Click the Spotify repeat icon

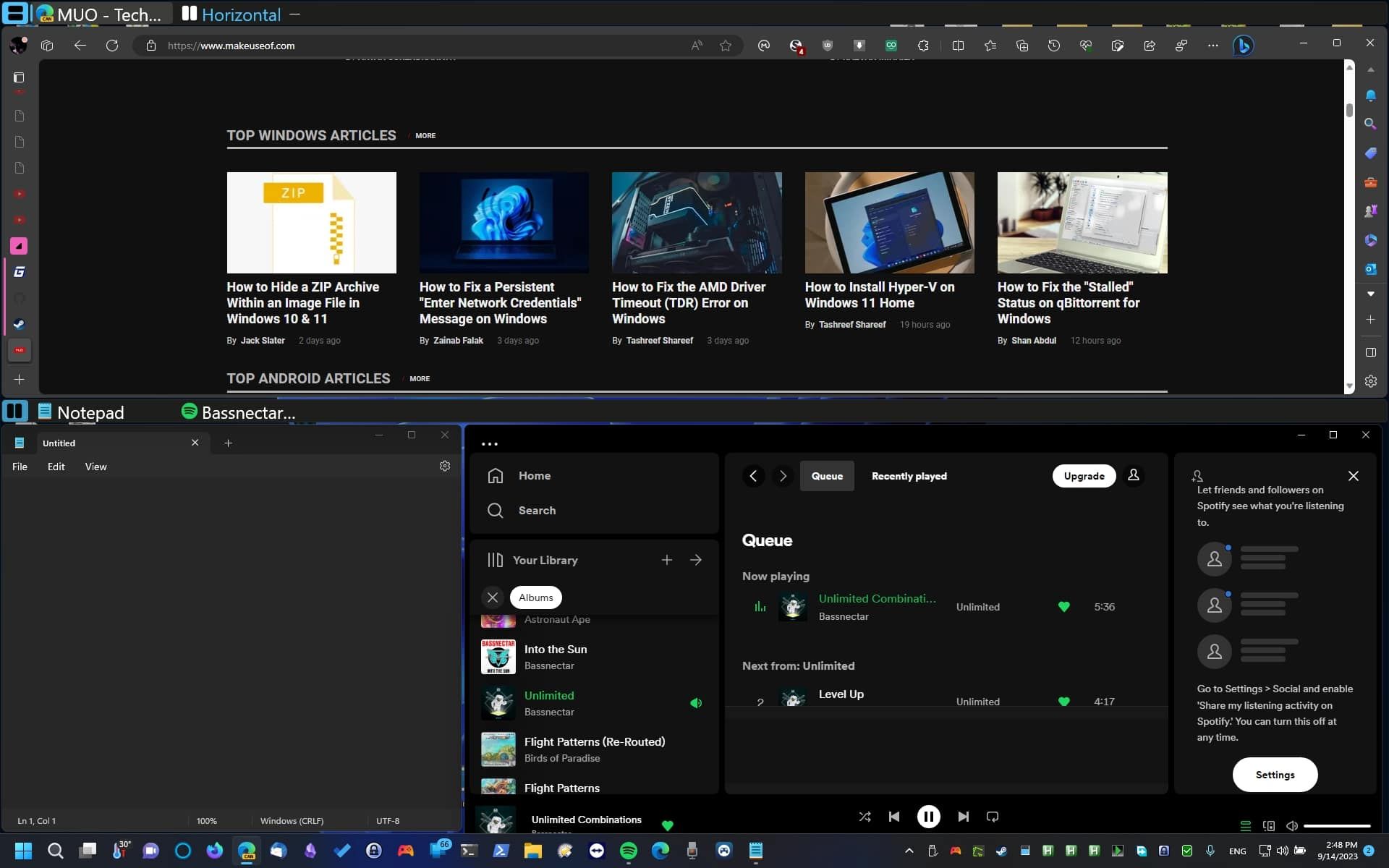click(993, 816)
